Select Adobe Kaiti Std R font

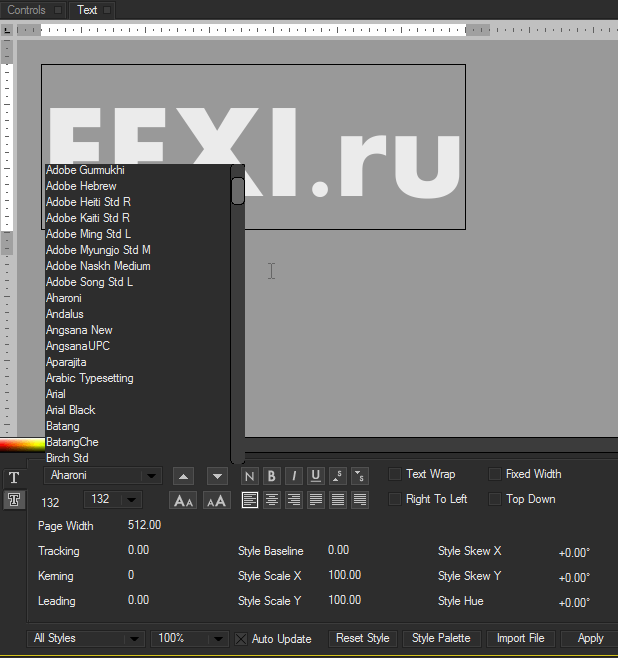tap(88, 218)
